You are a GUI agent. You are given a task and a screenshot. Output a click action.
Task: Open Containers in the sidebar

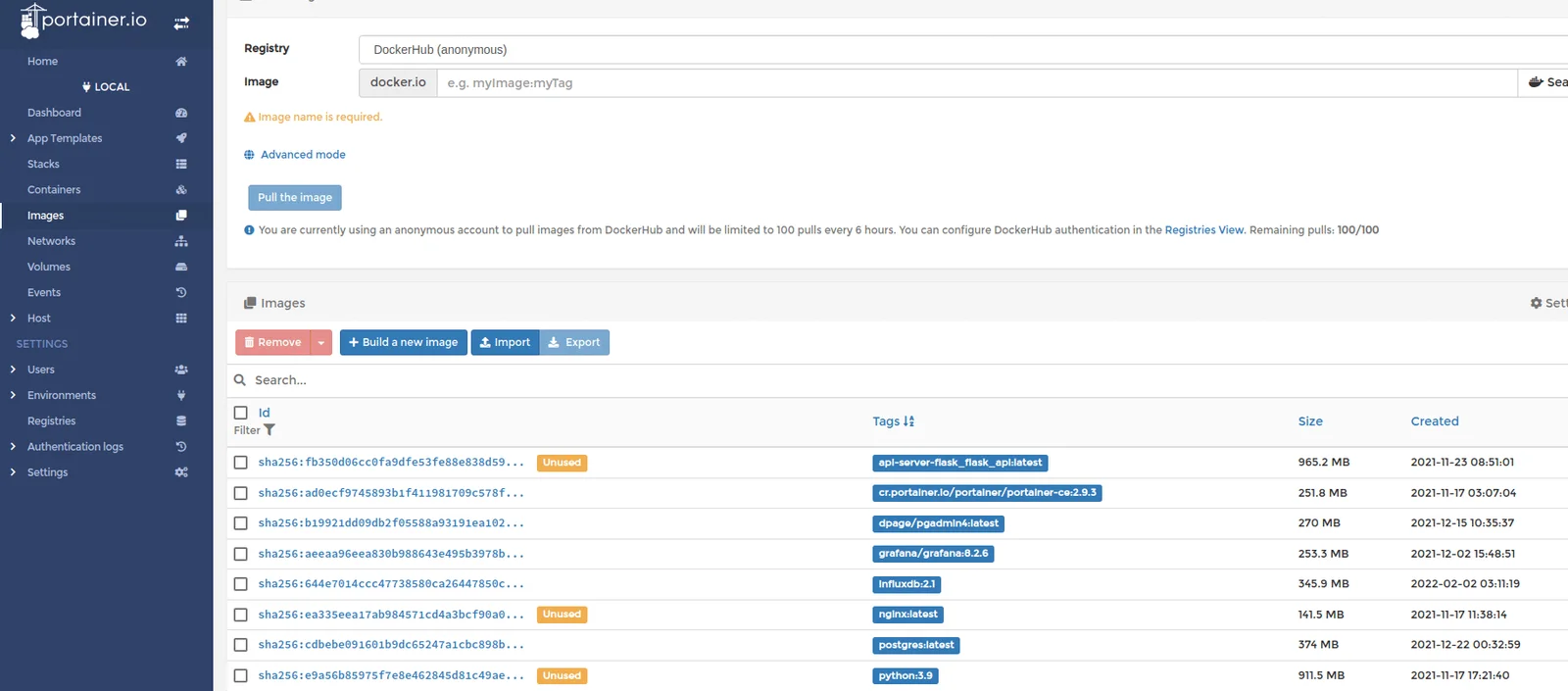54,189
